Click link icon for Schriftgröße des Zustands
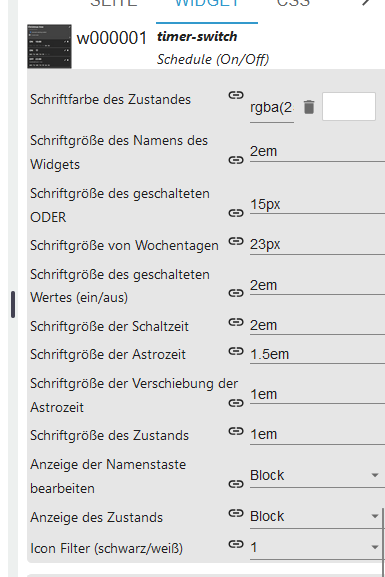This screenshot has height=577, width=385. tap(236, 431)
